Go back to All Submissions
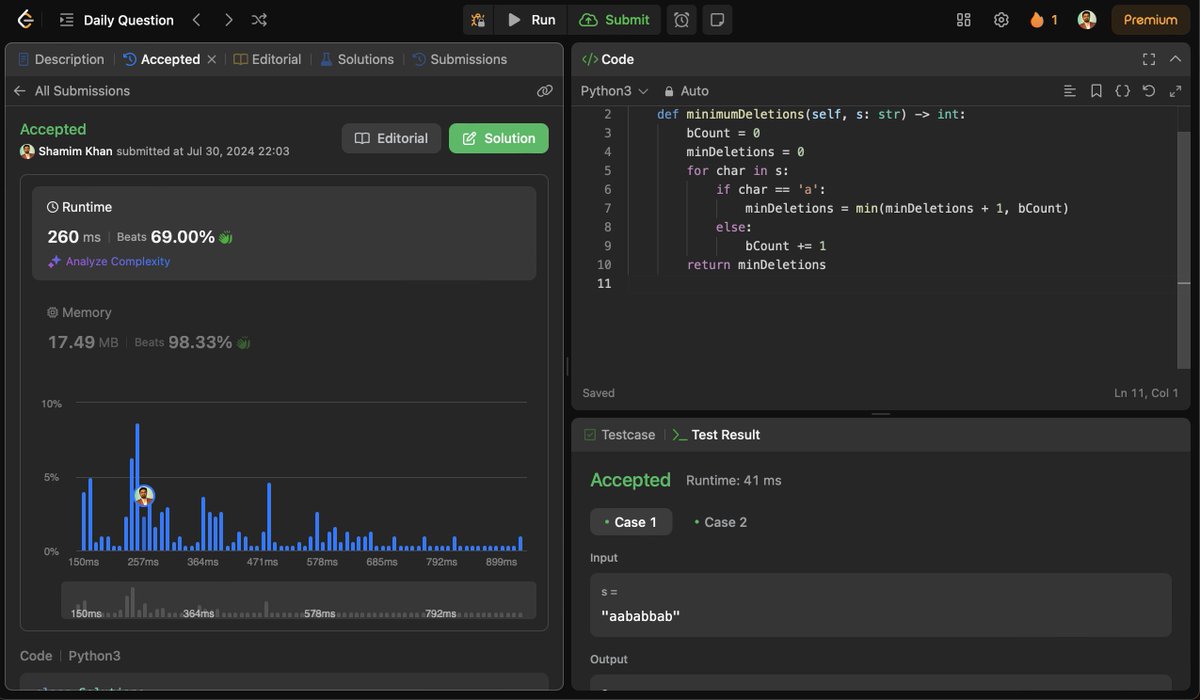Image resolution: width=1200 pixels, height=700 pixels. pyautogui.click(x=72, y=90)
